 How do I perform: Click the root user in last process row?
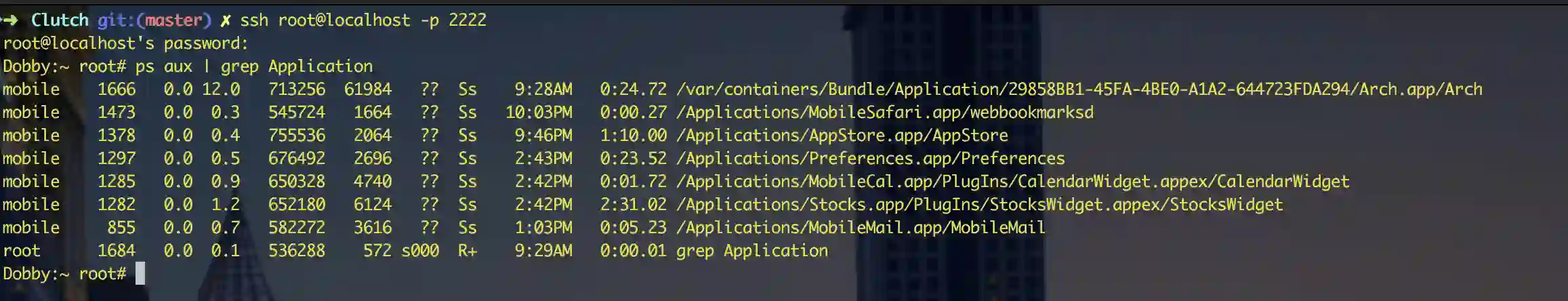(22, 251)
